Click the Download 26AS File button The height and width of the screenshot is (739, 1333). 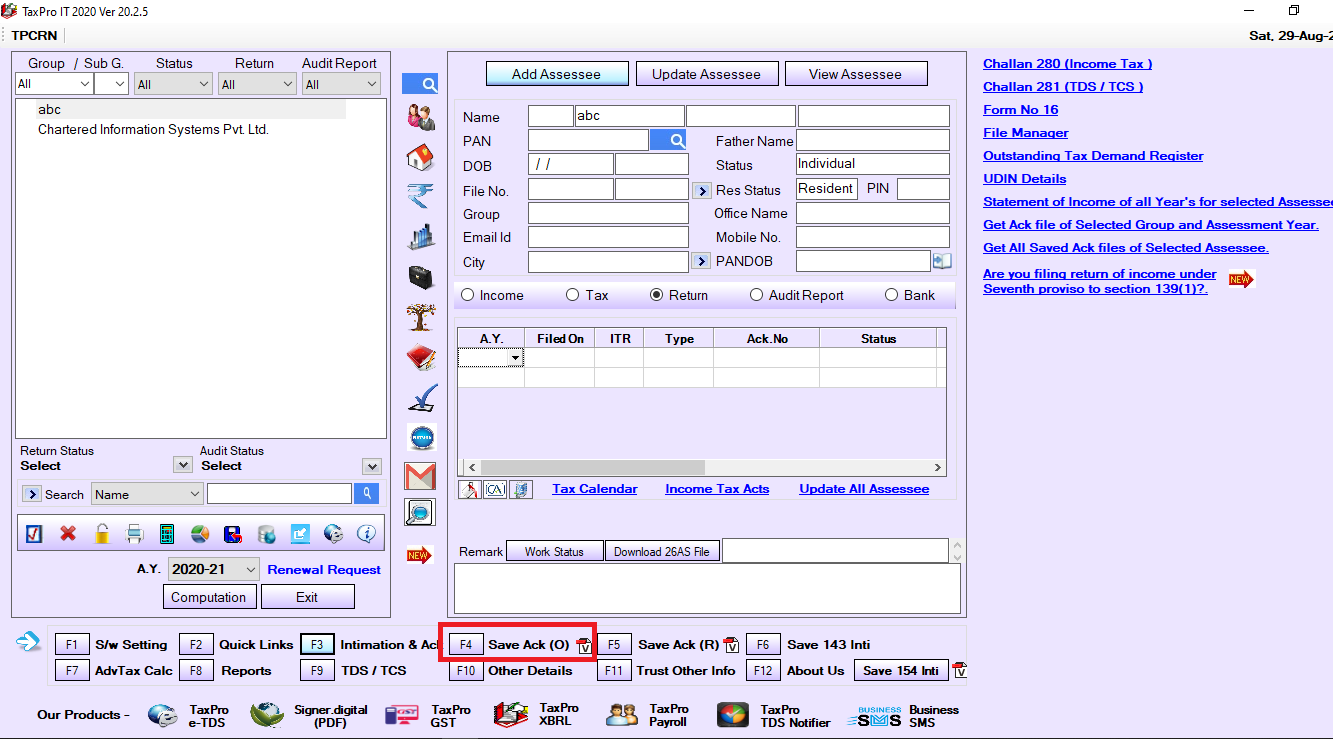[x=661, y=551]
